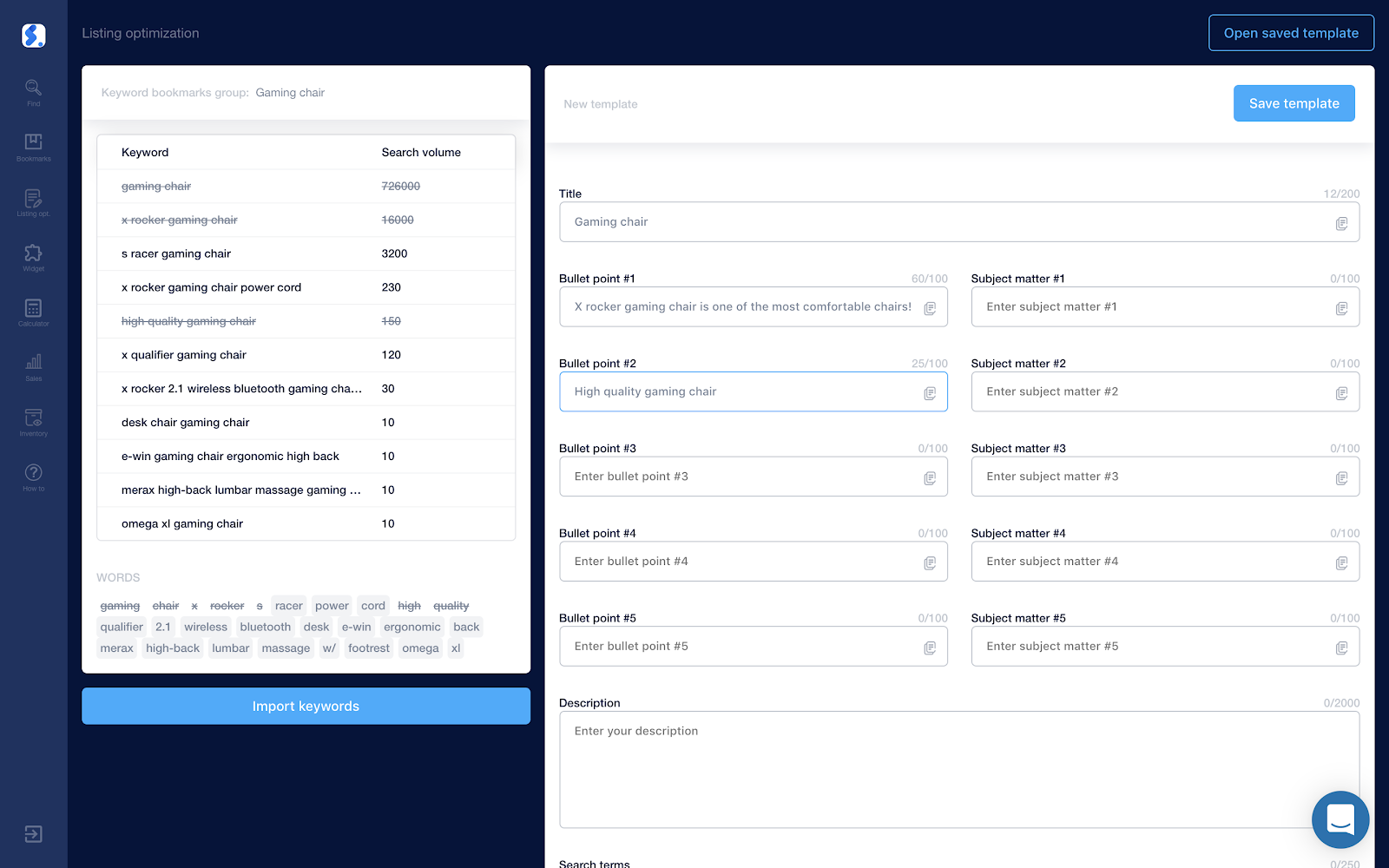The image size is (1389, 868).
Task: Click the Description text area
Action: [x=959, y=770]
